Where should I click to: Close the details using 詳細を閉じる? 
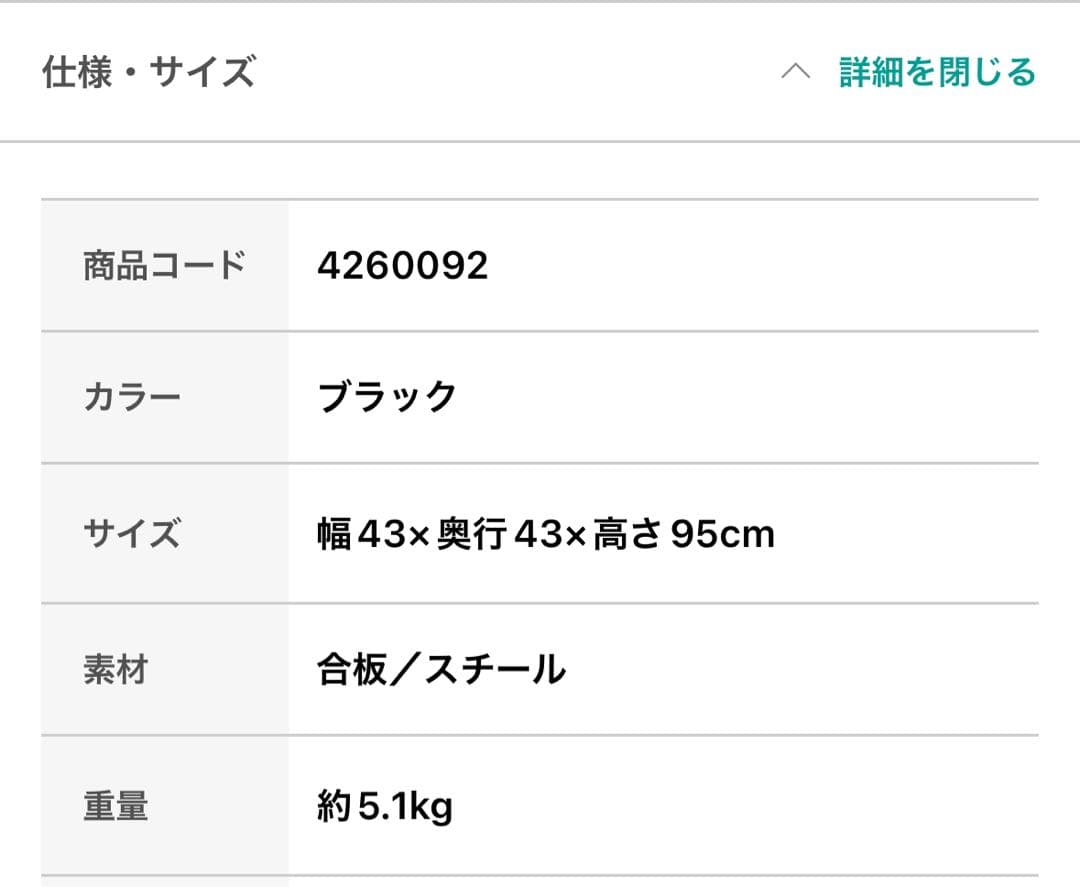(938, 72)
